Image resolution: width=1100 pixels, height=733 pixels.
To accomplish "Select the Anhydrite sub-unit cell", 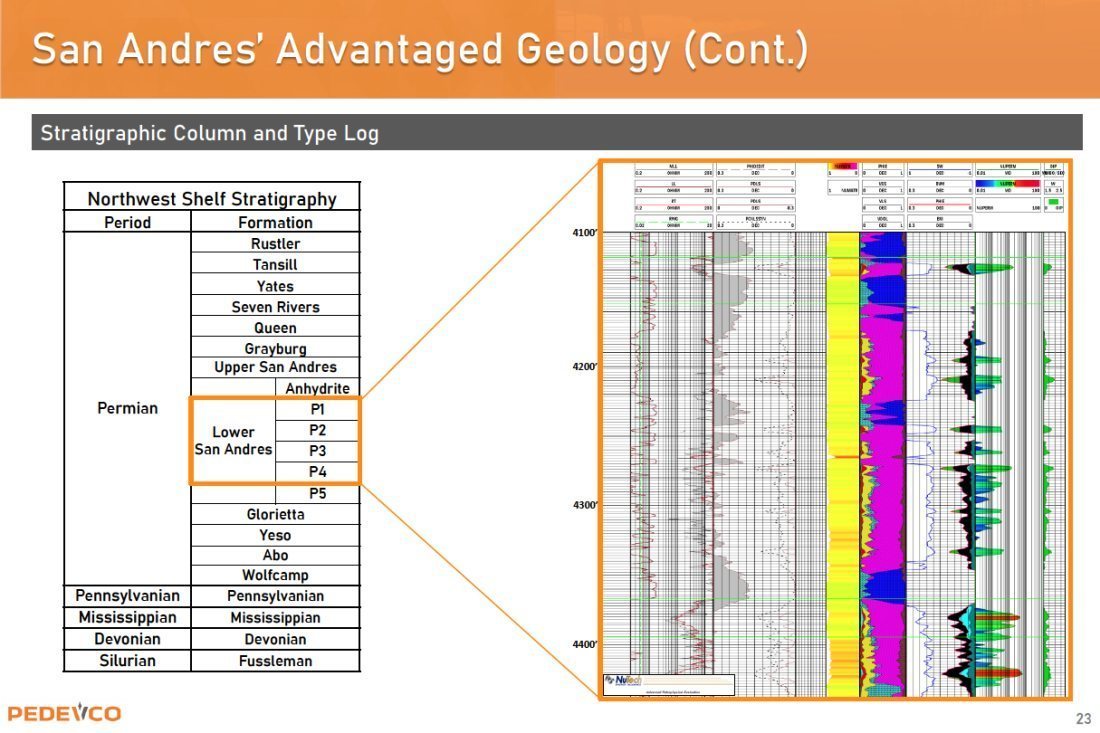I will (x=318, y=388).
